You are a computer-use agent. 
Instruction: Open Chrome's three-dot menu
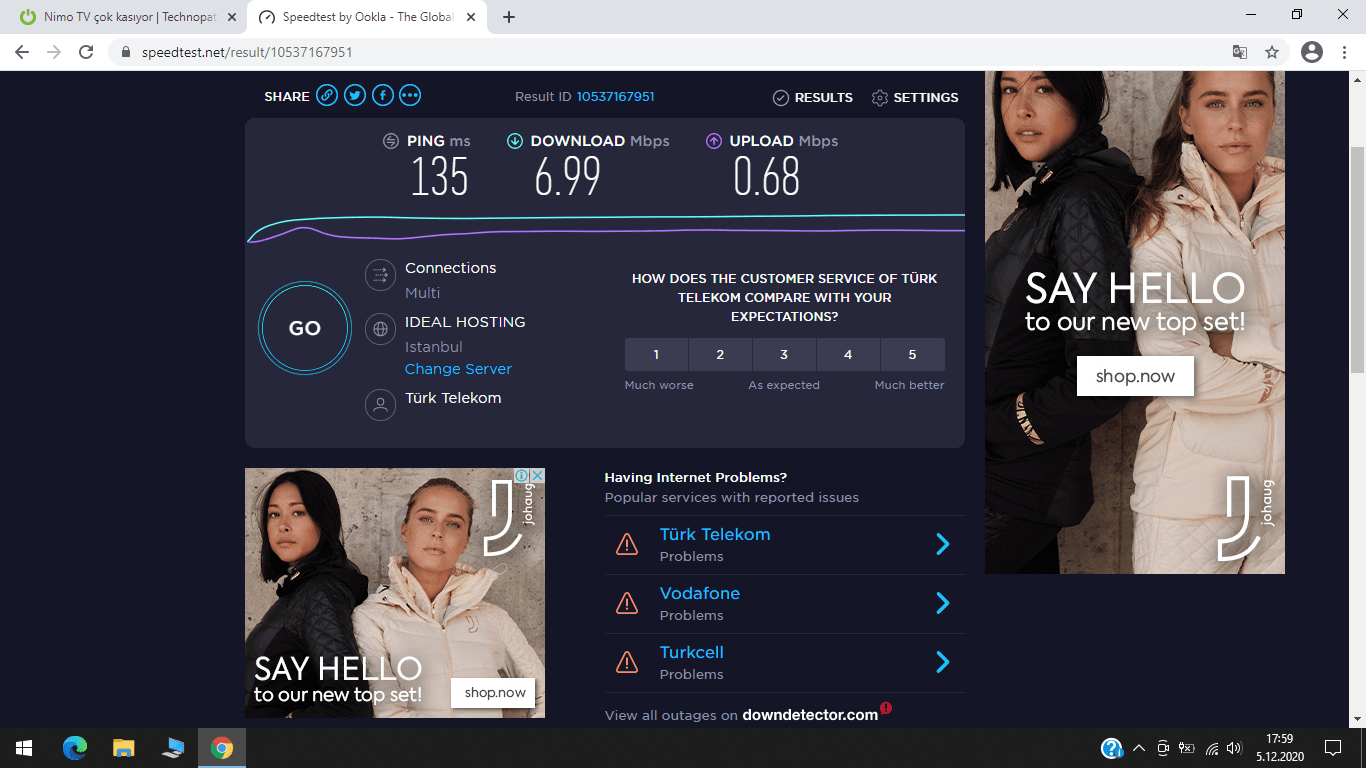point(1345,52)
